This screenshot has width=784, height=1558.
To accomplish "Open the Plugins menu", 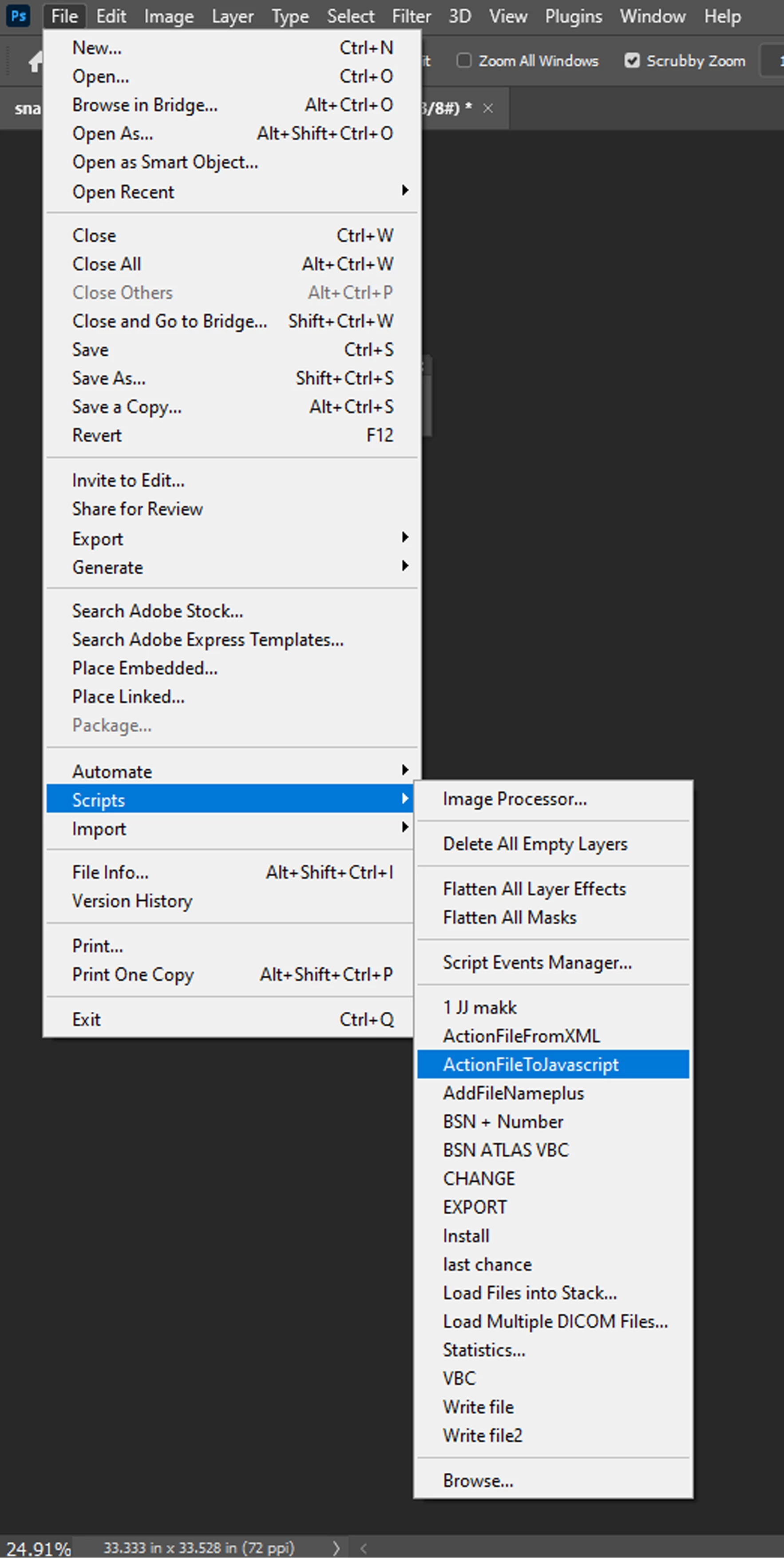I will 574,16.
